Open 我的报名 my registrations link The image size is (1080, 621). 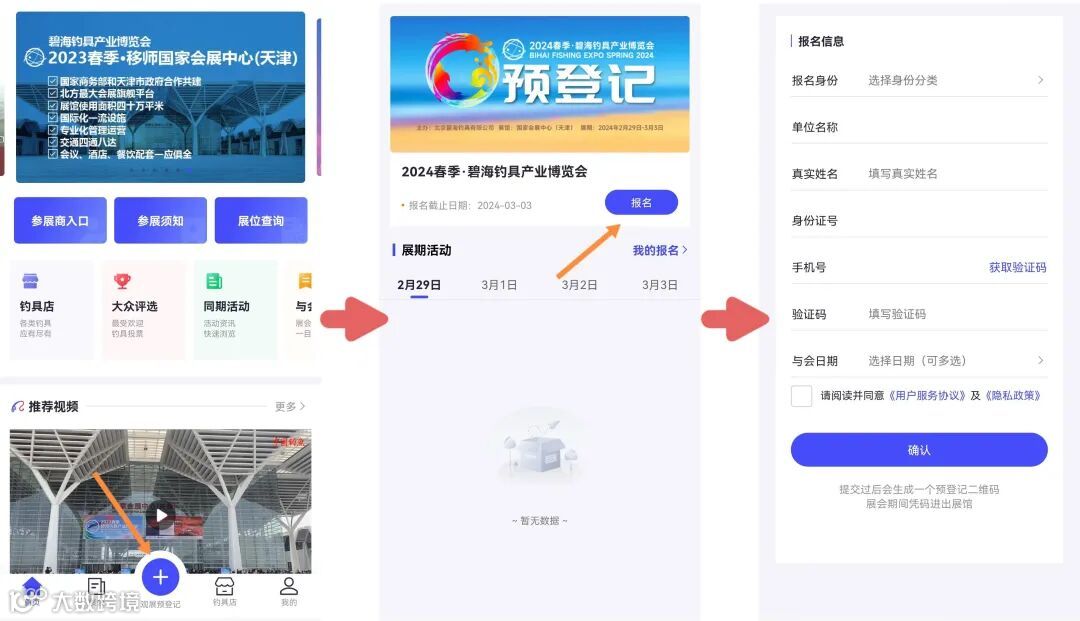pyautogui.click(x=660, y=250)
